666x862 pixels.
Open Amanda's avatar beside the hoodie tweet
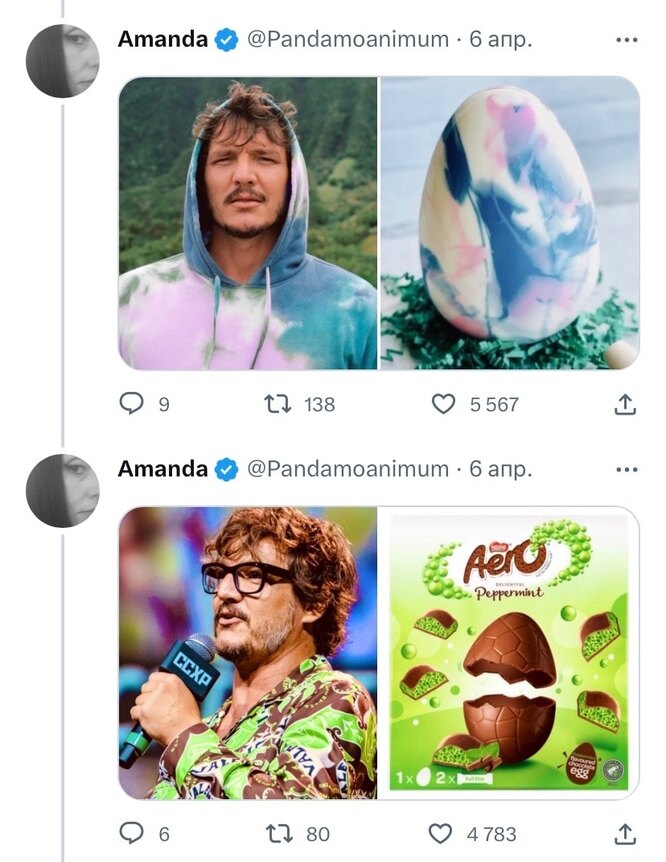click(62, 61)
